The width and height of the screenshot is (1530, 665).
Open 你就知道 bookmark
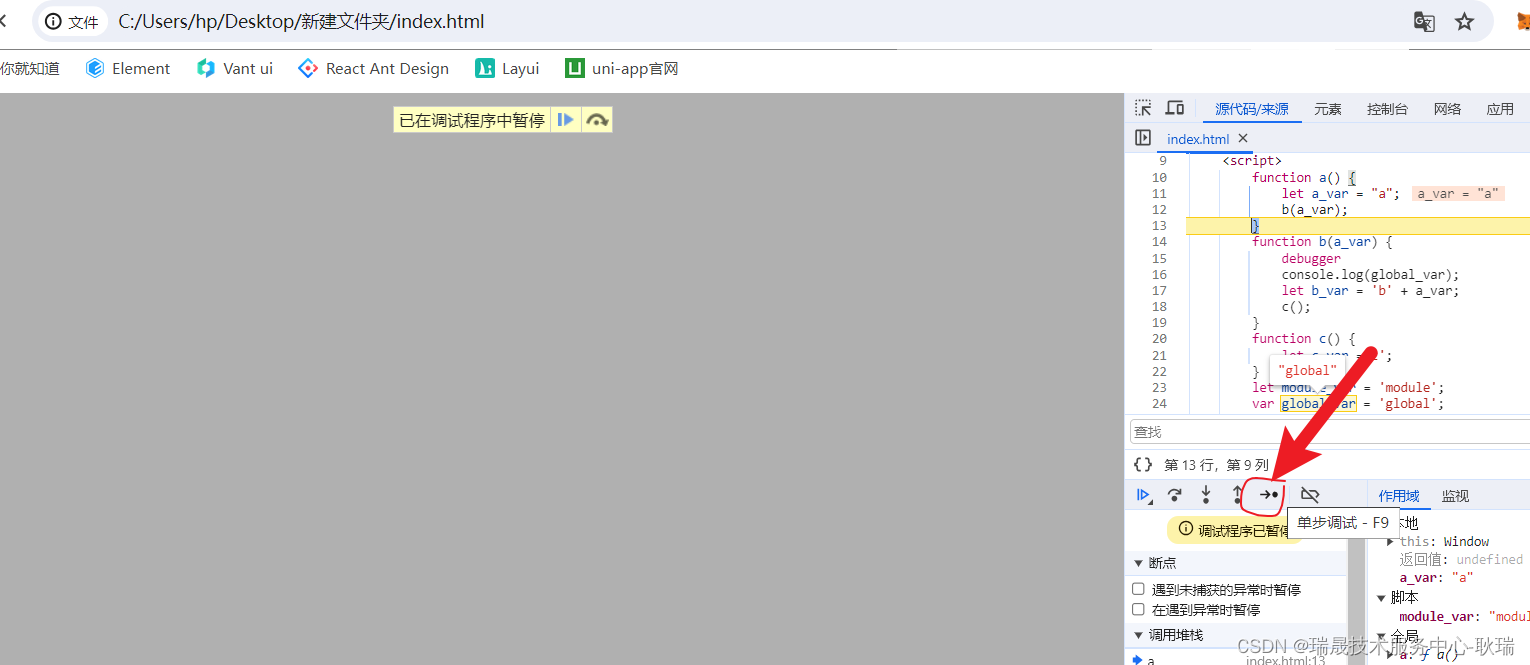click(x=30, y=68)
